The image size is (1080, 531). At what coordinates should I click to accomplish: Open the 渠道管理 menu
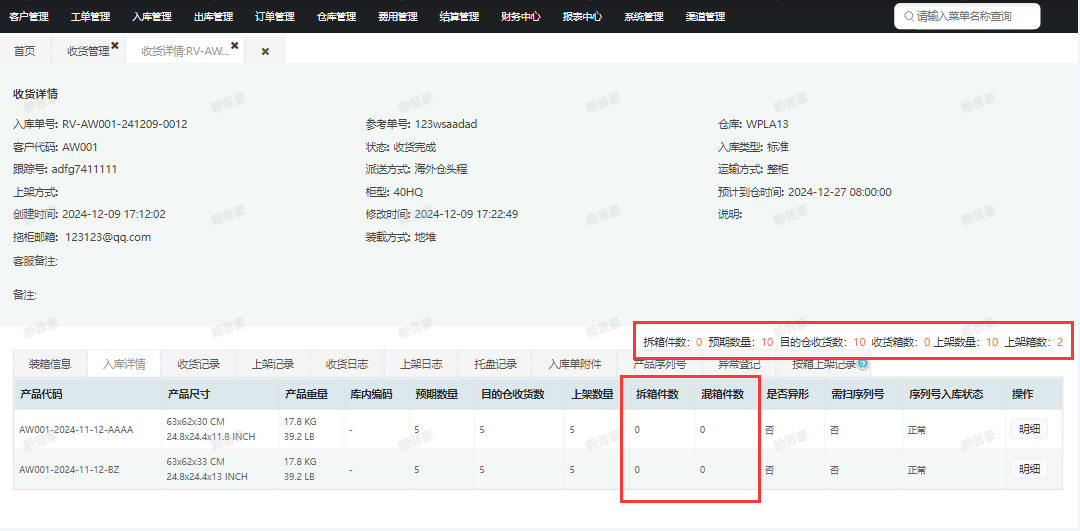pos(705,17)
